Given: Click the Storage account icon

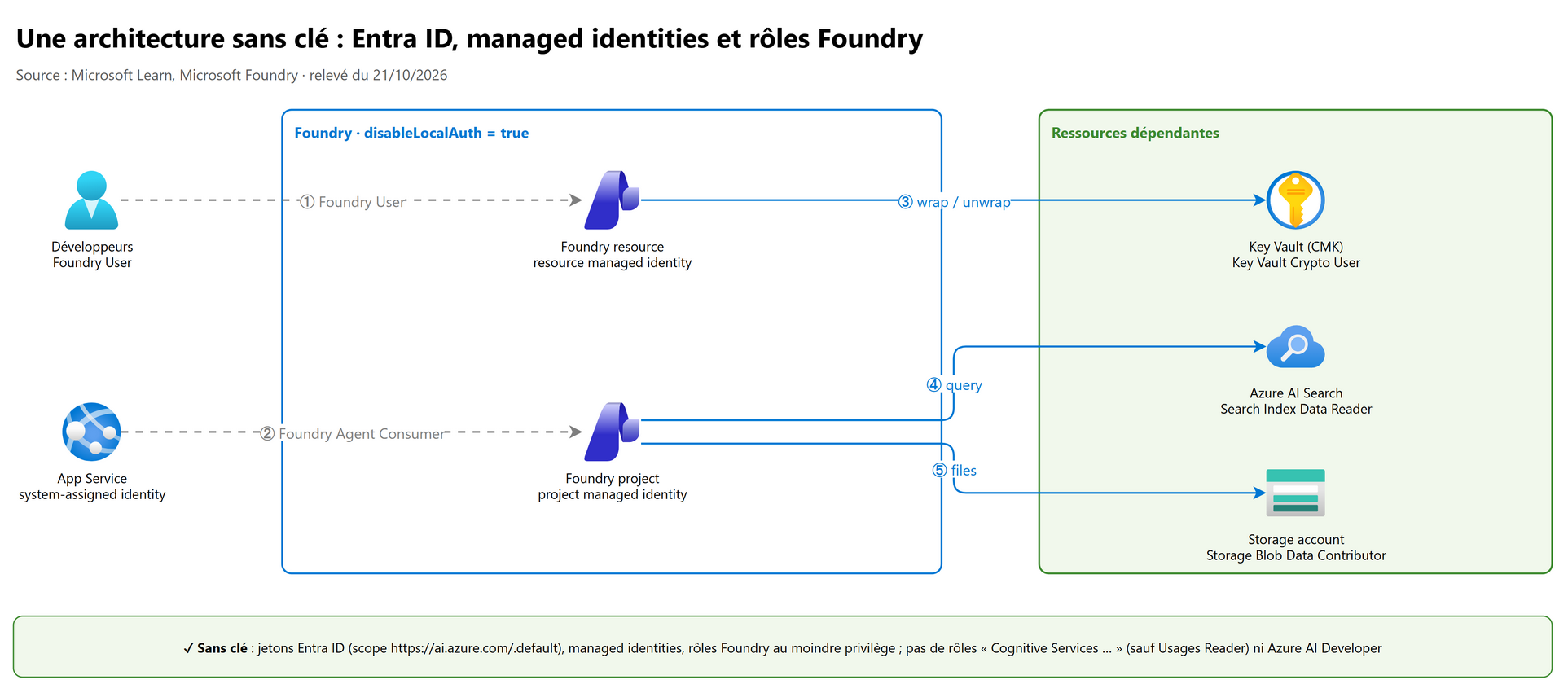Looking at the screenshot, I should [x=1295, y=493].
